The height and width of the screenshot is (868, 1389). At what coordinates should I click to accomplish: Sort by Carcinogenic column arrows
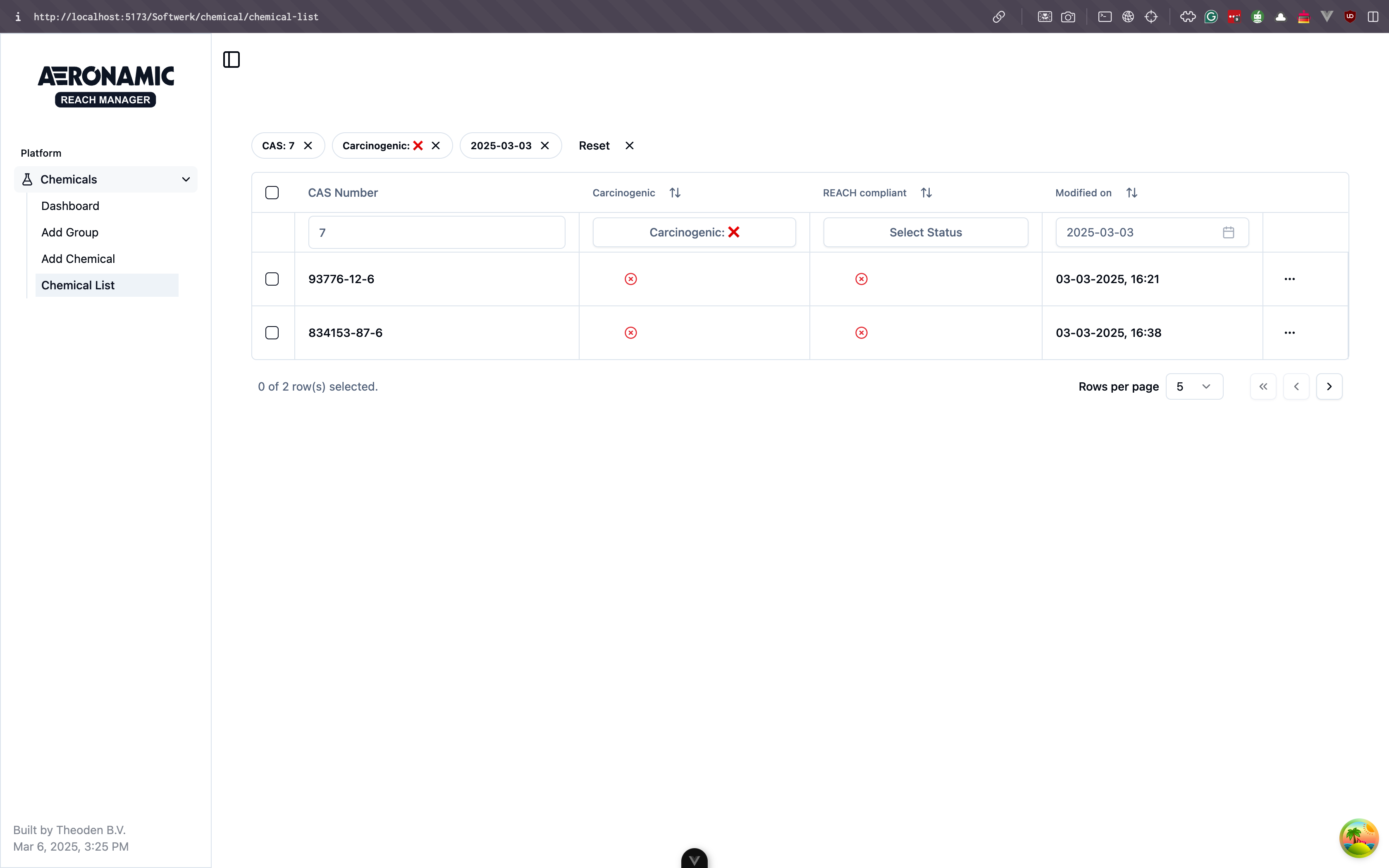click(x=675, y=193)
